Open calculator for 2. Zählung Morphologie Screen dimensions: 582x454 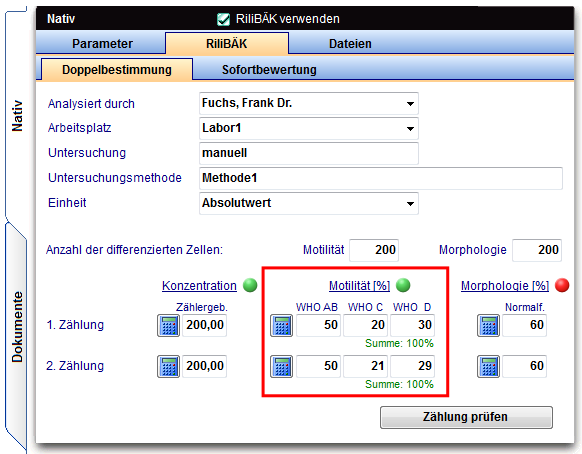(488, 366)
